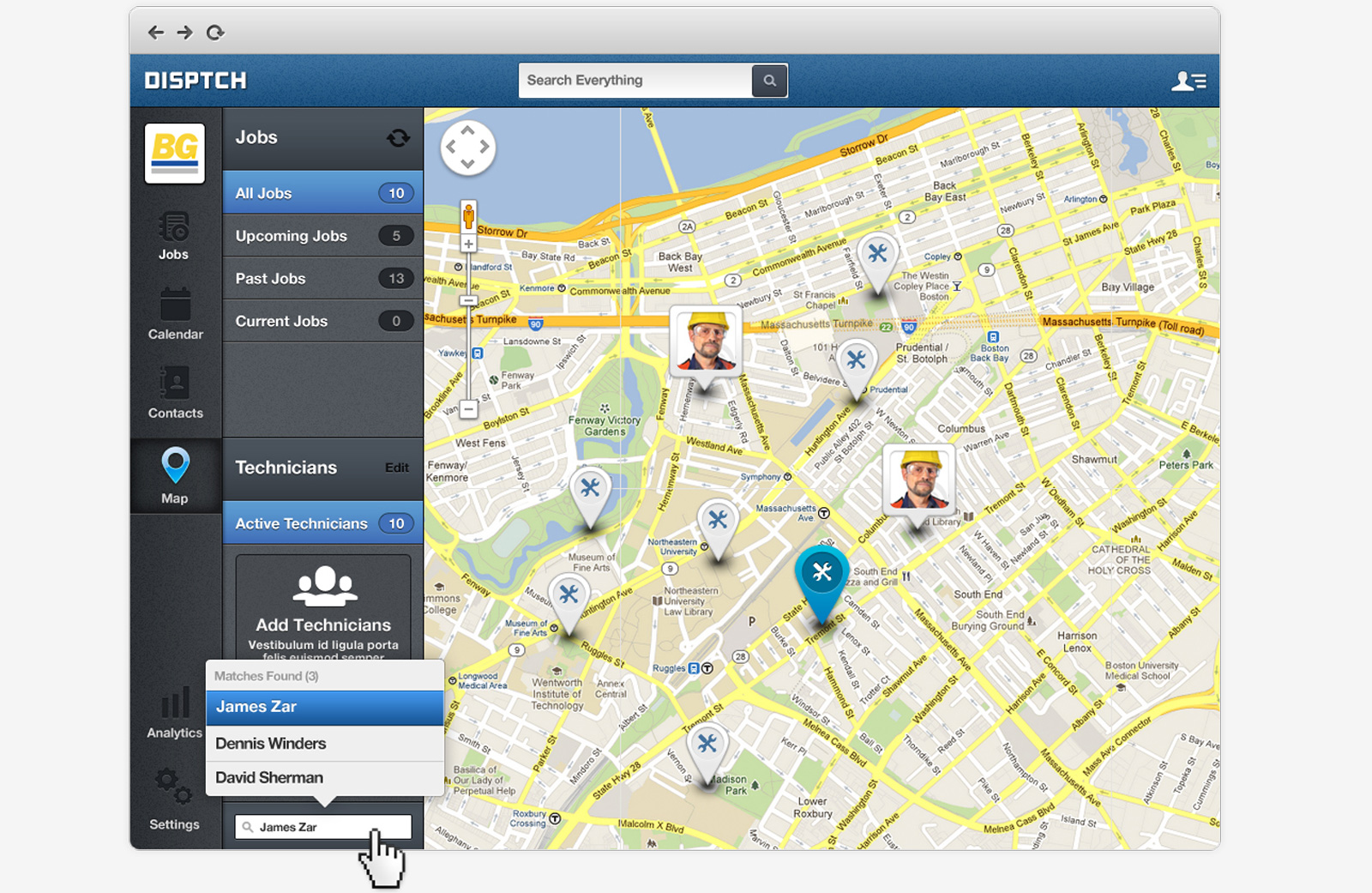Open the Calendar section in sidebar
The width and height of the screenshot is (1372, 893).
coord(175,314)
